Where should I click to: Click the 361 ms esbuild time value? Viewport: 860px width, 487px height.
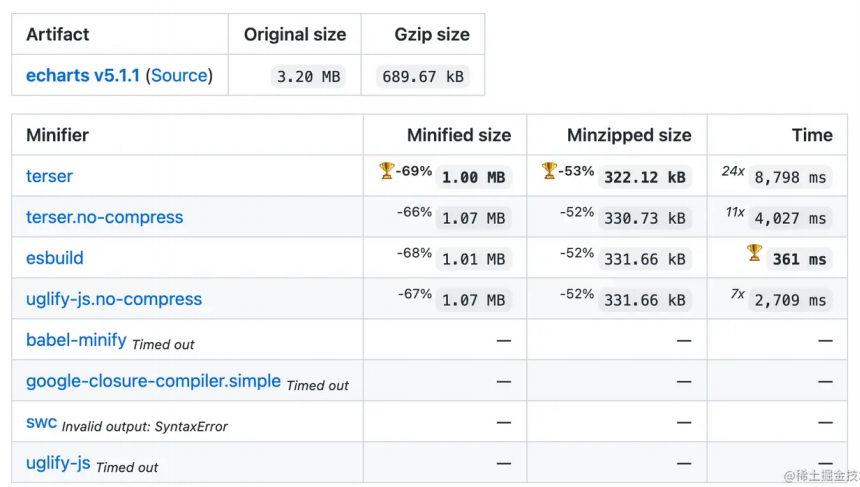[x=799, y=259]
